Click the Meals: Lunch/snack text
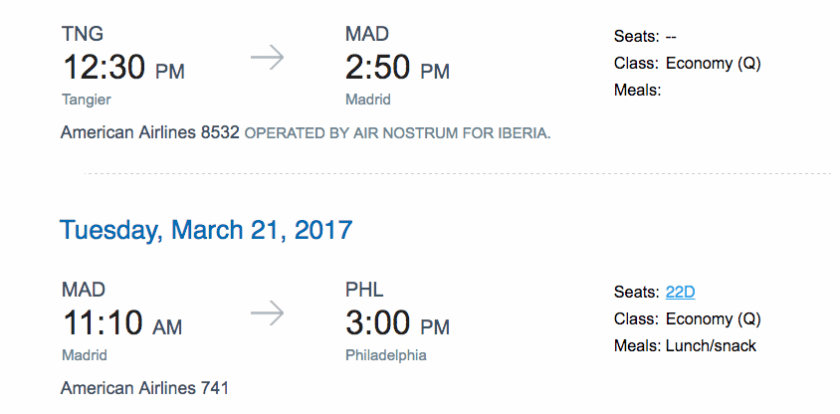The width and height of the screenshot is (840, 414). coord(685,346)
